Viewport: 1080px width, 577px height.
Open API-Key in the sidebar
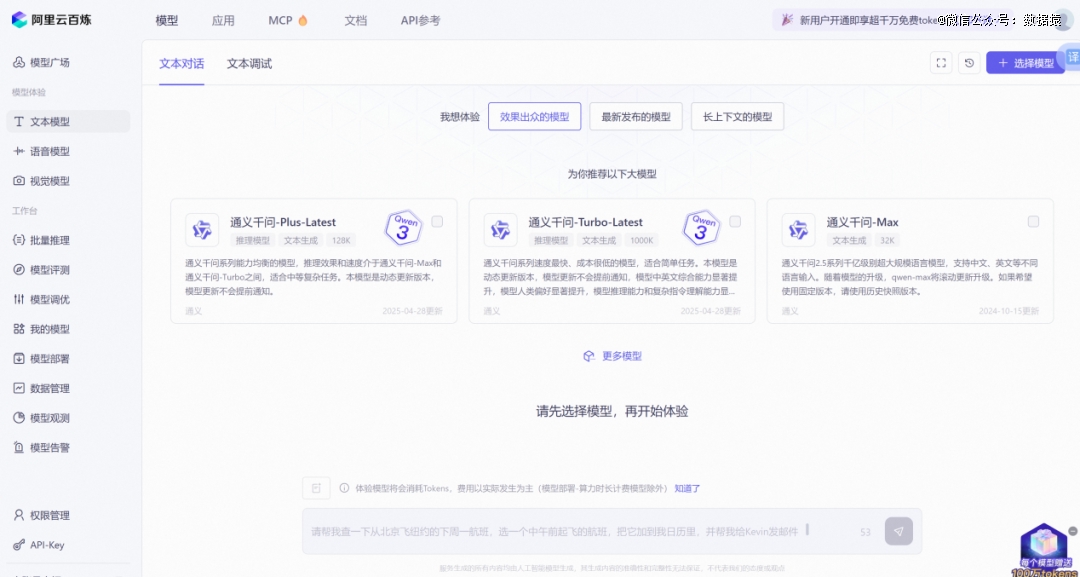(x=46, y=545)
